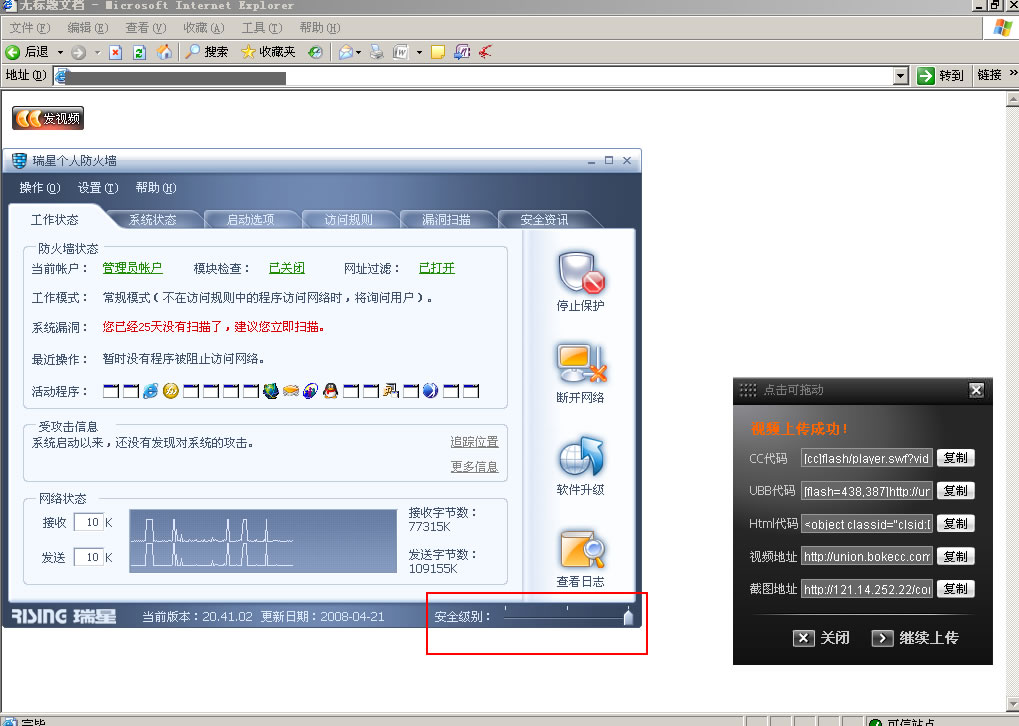Click the Stop loading icon in IE toolbar
Viewport: 1019px width, 726px height.
pos(116,52)
